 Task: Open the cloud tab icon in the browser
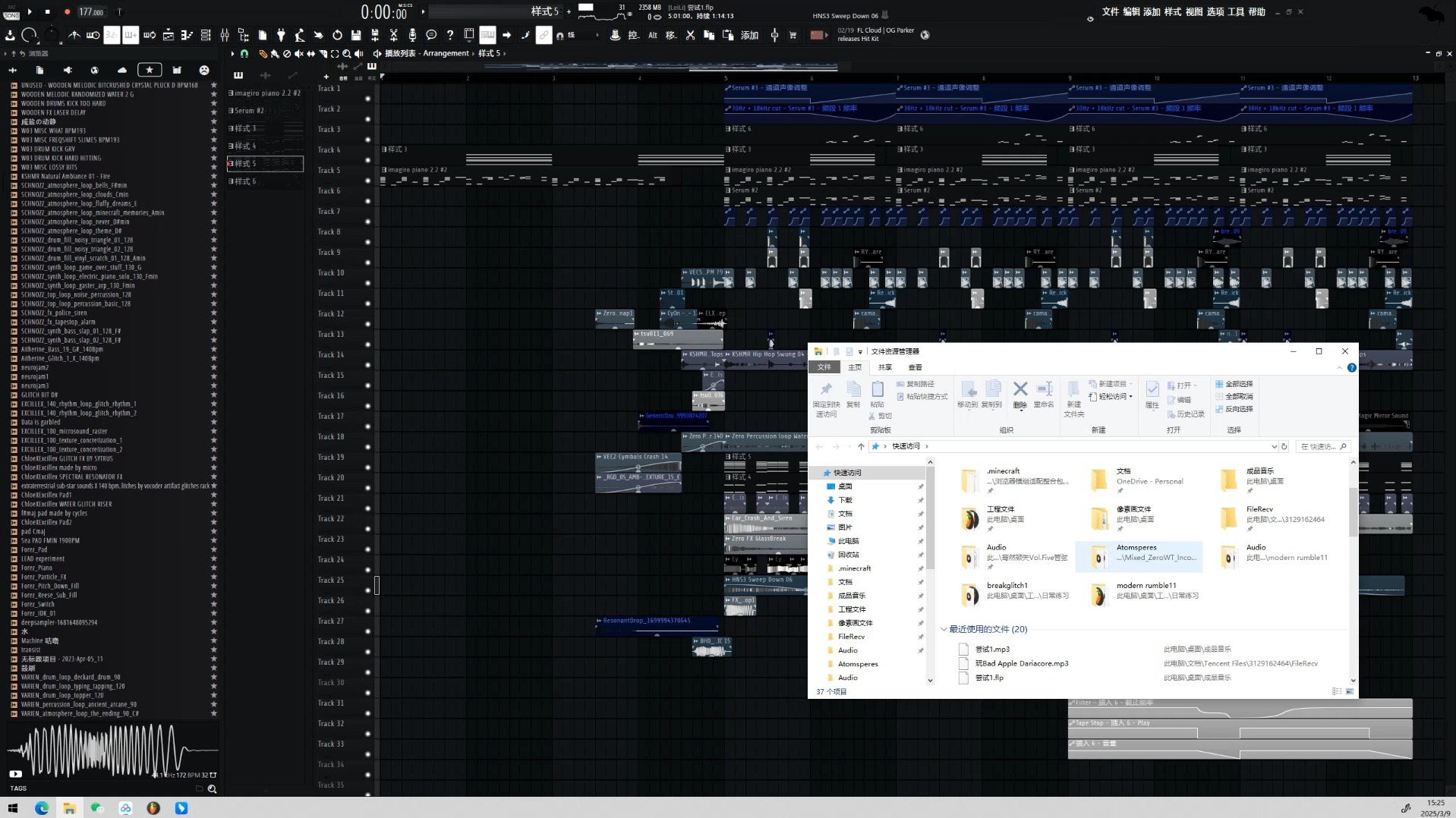pos(121,70)
